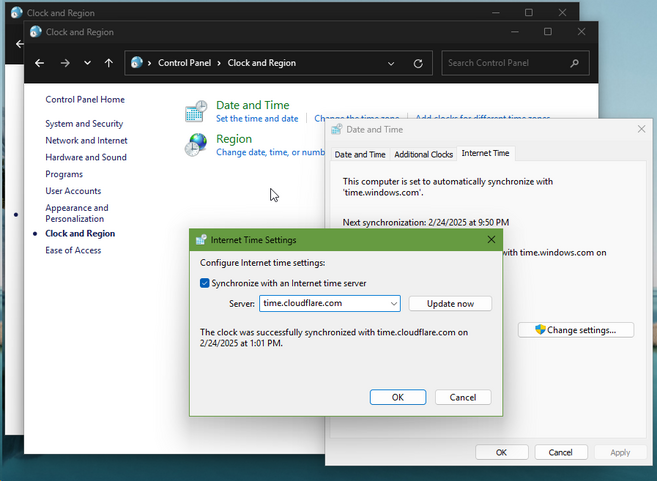Click the Date and Time calendar-clock icon
657x481 pixels.
click(x=196, y=111)
